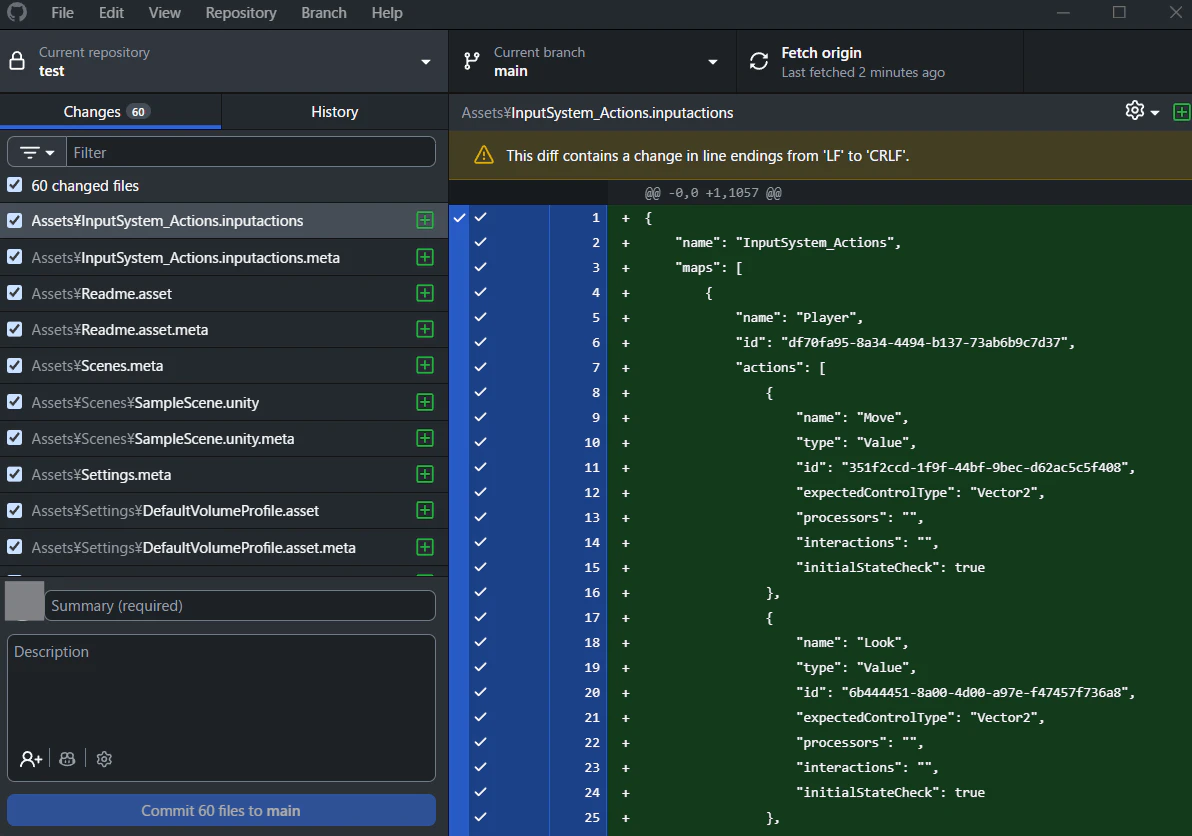Uncheck Readme.asset.meta file checkbox
1192x836 pixels.
click(14, 329)
